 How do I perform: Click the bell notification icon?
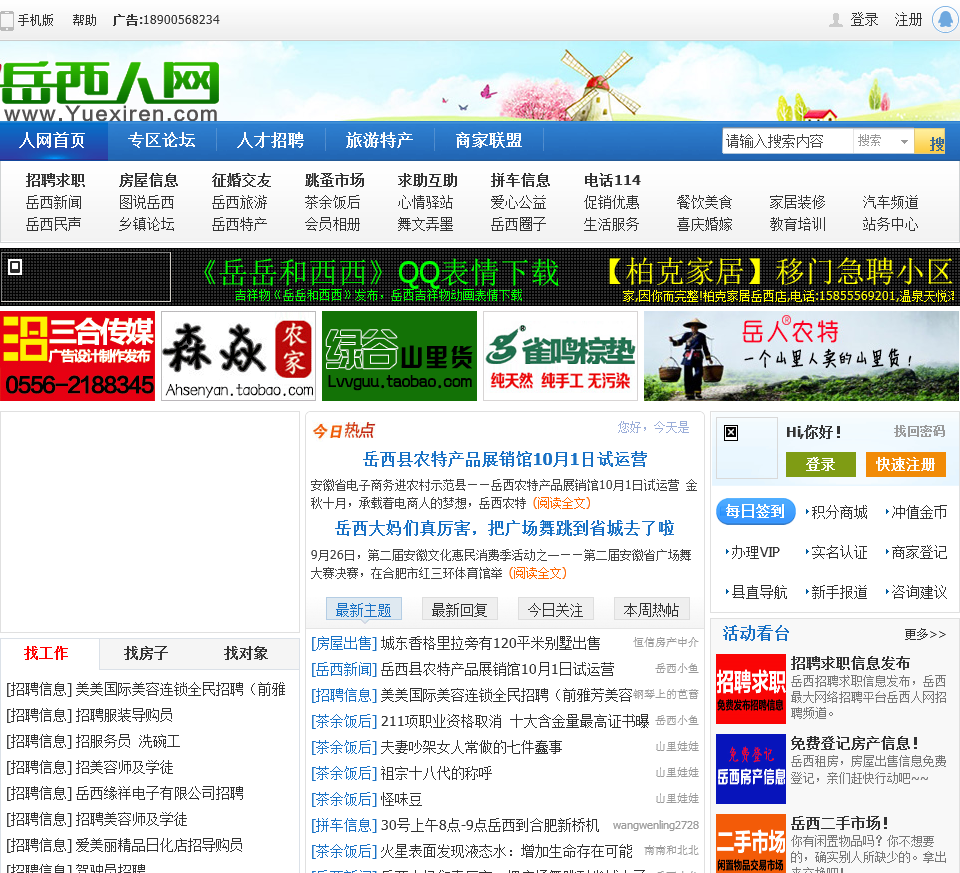[945, 20]
